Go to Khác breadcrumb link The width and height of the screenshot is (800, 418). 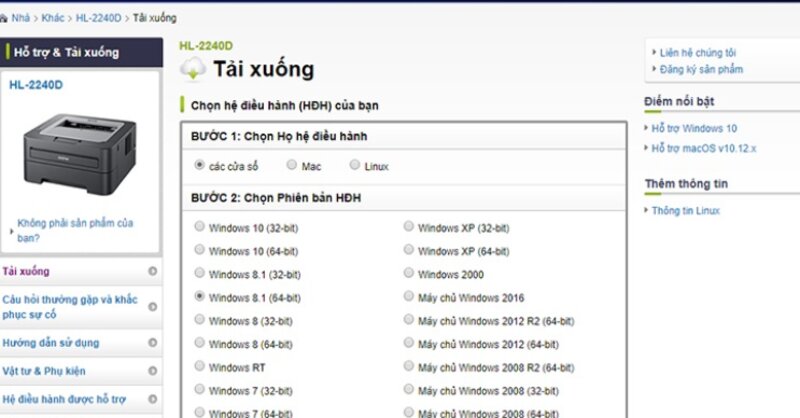tap(53, 18)
